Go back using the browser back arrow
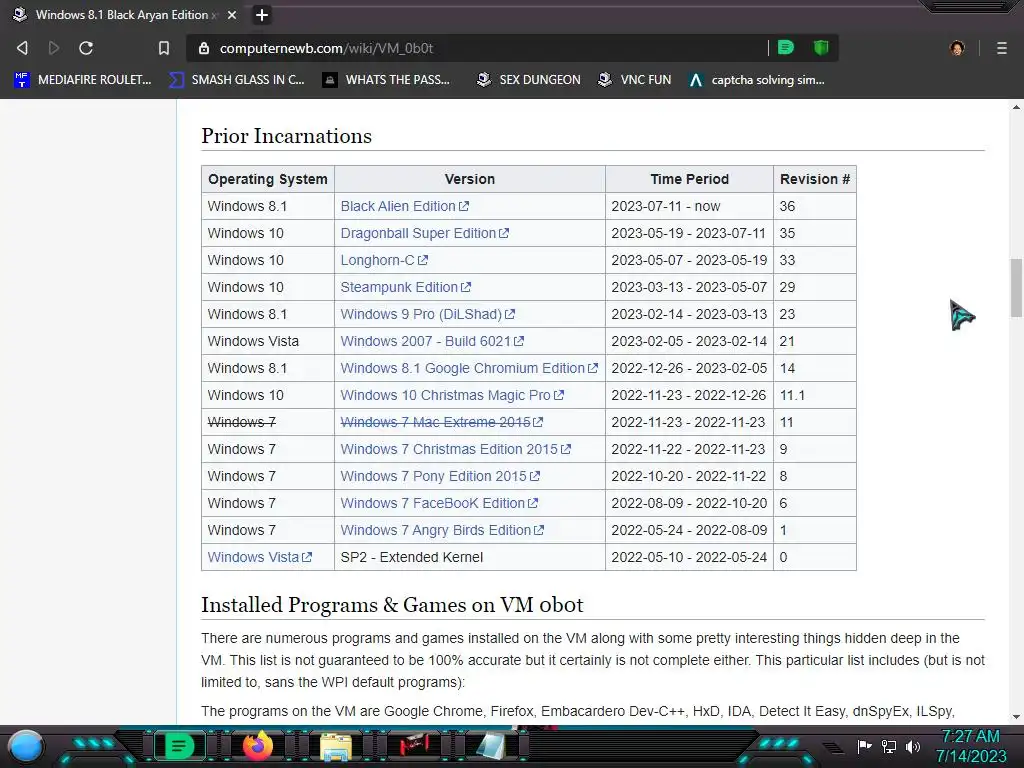The height and width of the screenshot is (768, 1024). (22, 48)
